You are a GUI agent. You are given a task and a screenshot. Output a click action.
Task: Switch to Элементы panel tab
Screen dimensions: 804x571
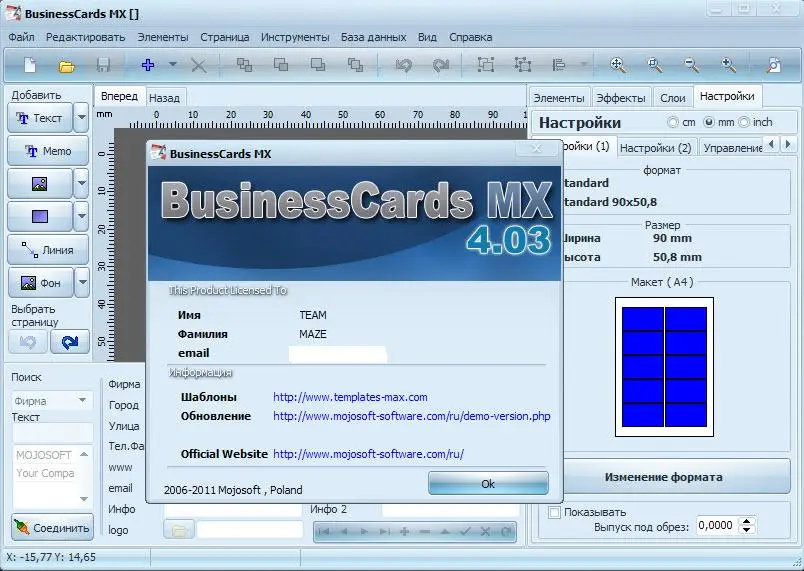pyautogui.click(x=559, y=97)
